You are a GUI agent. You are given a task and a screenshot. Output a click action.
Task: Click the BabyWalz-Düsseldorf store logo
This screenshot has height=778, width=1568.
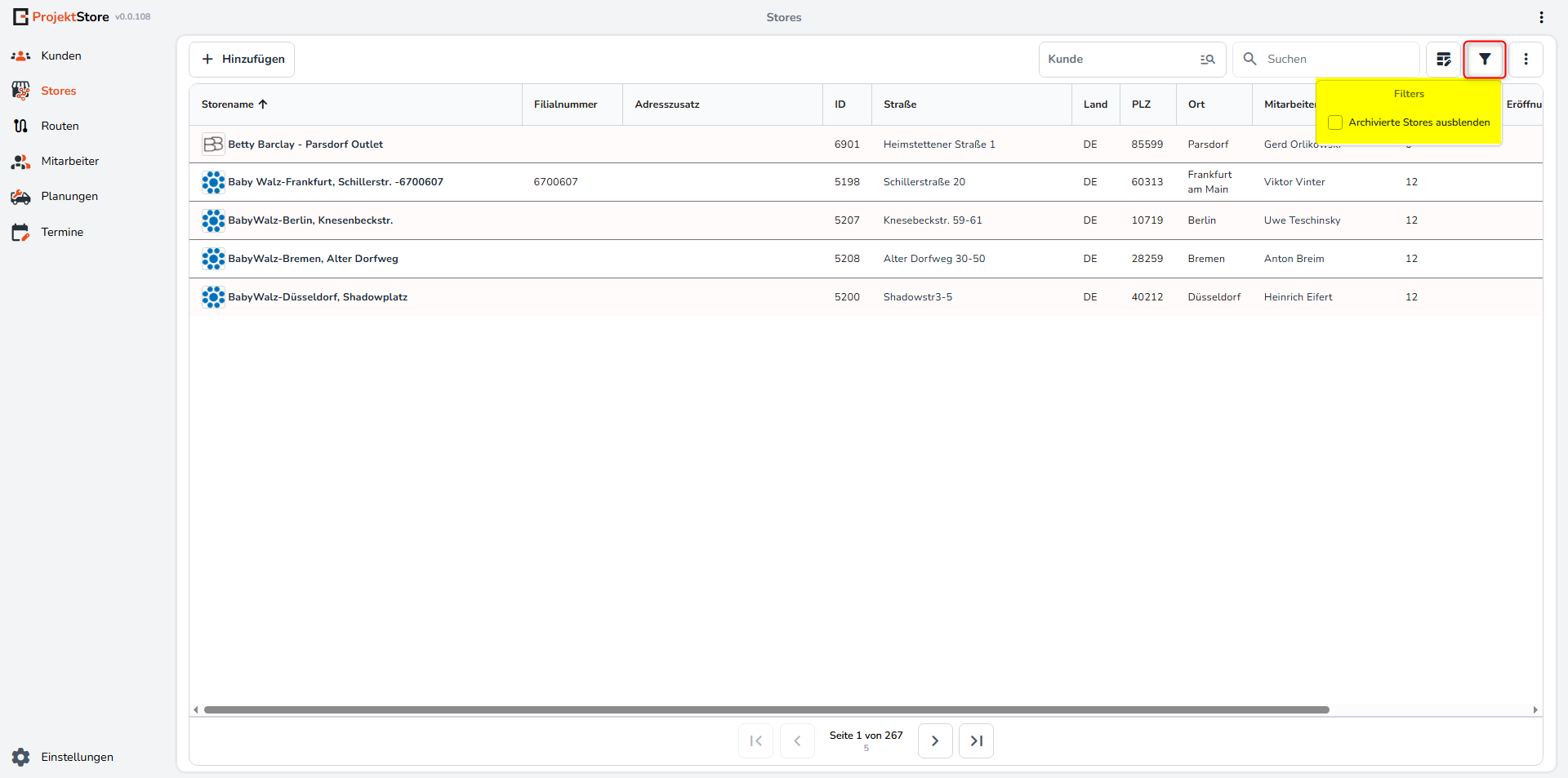[x=213, y=297]
